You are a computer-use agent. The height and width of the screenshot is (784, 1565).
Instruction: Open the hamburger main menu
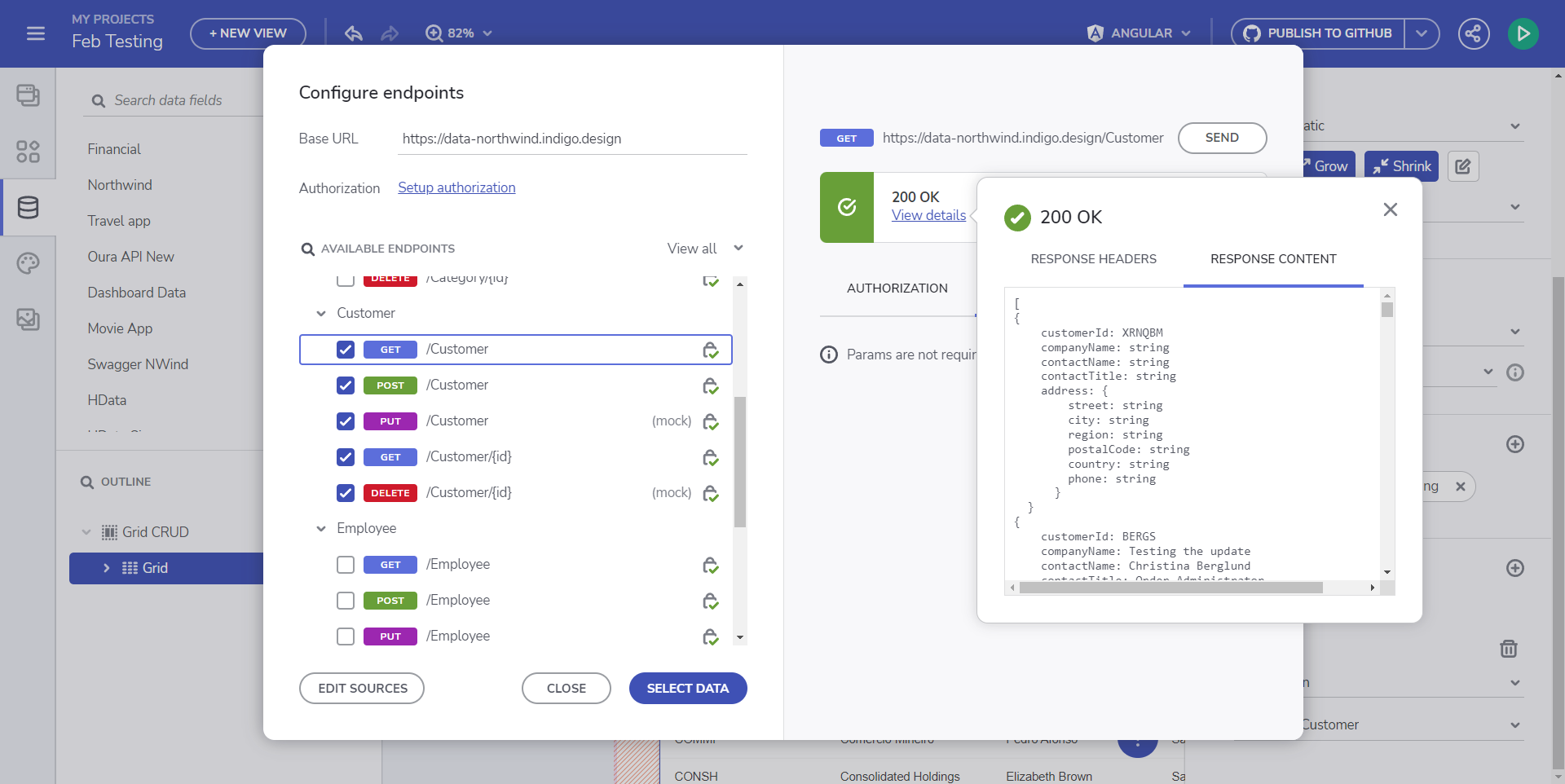[36, 33]
